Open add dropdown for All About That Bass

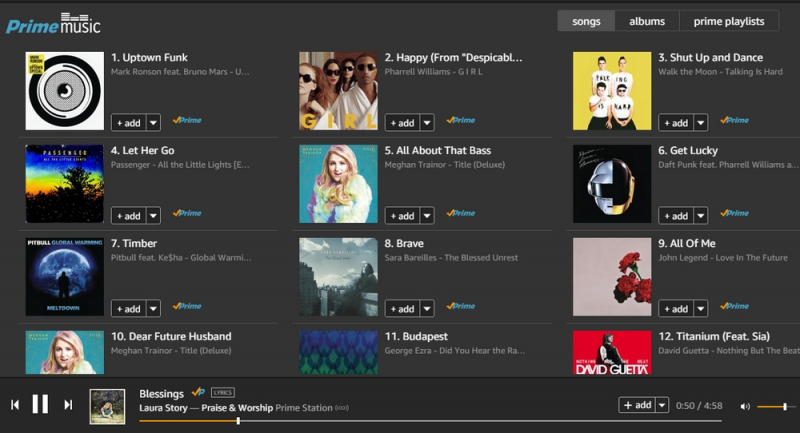[x=427, y=215]
